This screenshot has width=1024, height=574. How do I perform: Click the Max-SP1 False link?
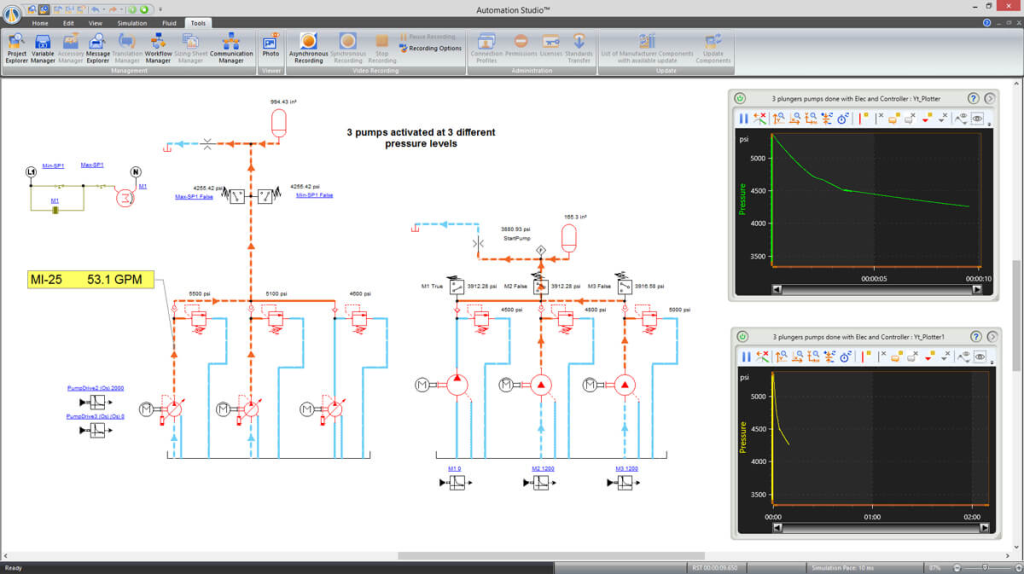tap(194, 197)
